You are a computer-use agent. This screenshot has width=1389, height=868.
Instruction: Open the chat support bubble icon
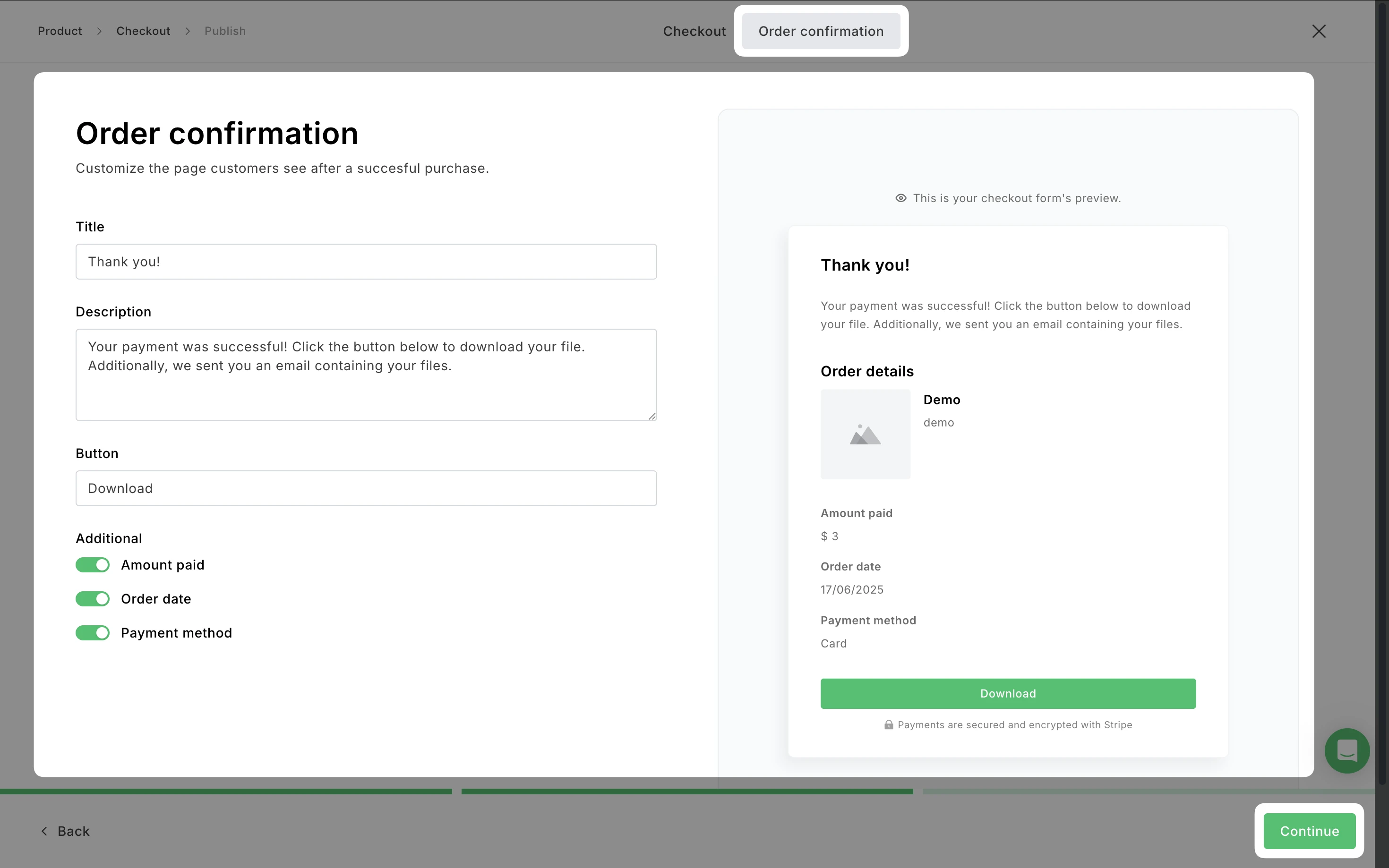tap(1346, 750)
